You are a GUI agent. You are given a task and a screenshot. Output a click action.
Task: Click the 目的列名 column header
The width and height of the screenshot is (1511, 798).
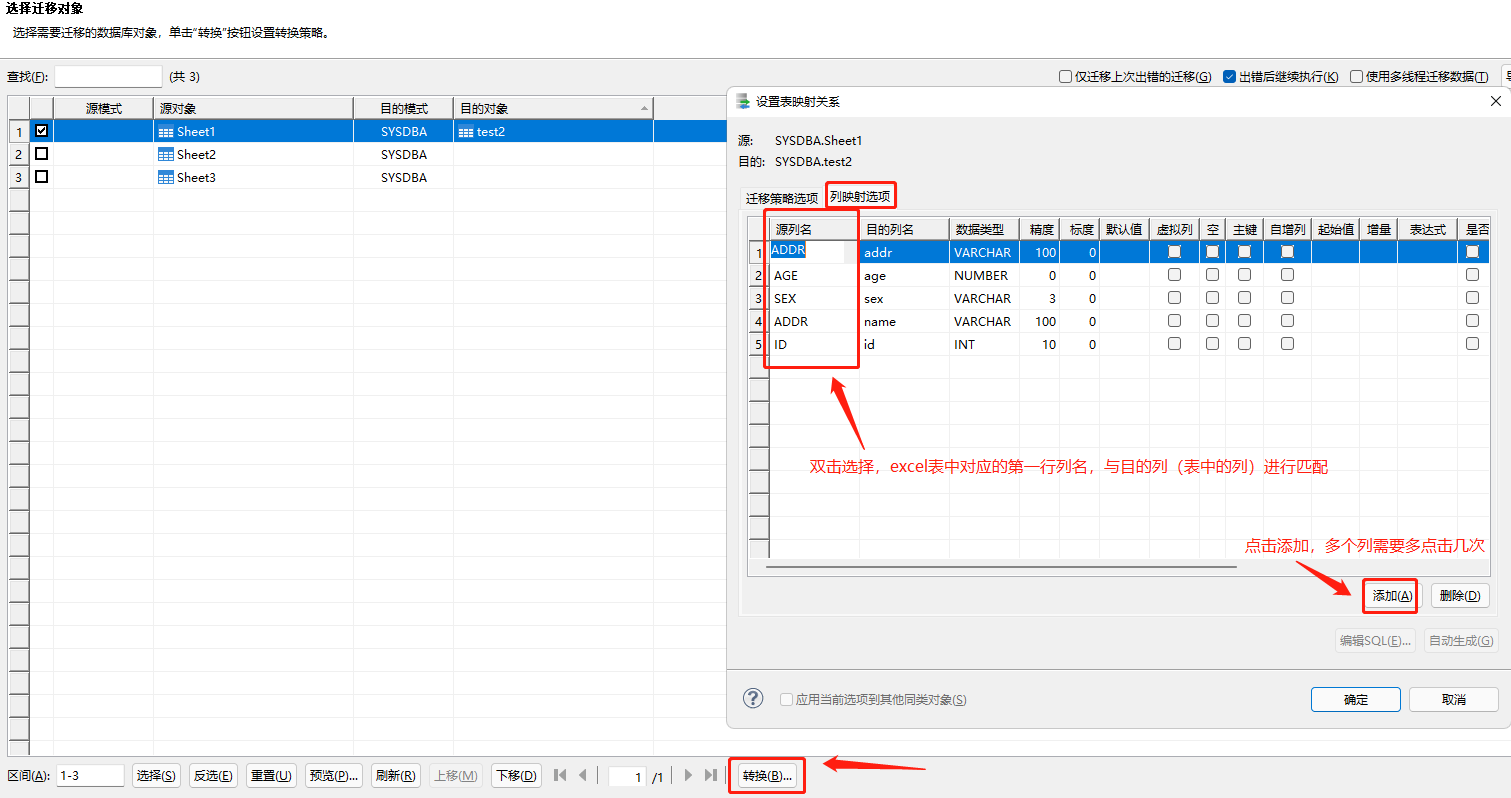point(904,229)
